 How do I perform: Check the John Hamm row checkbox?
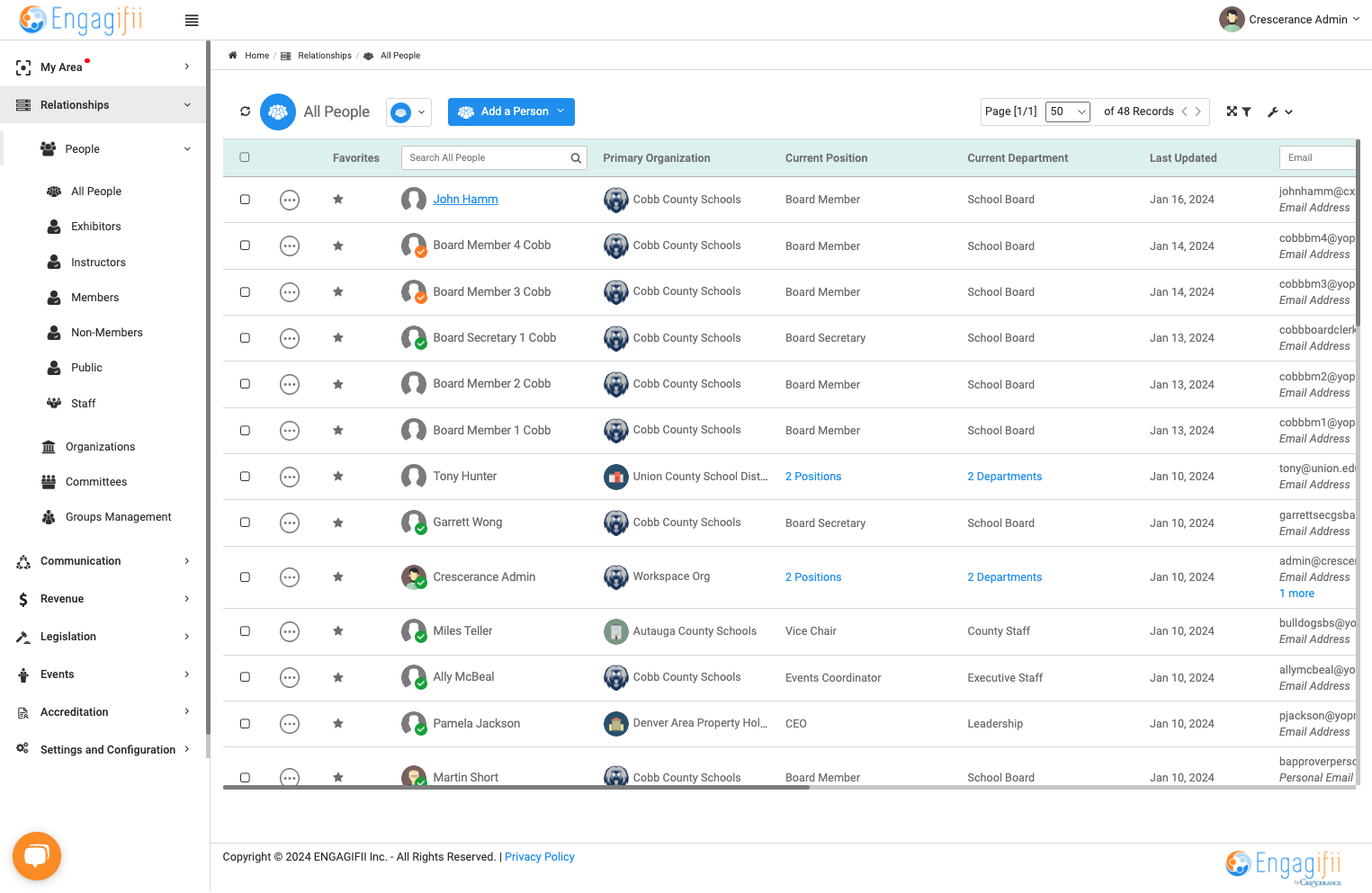245,200
